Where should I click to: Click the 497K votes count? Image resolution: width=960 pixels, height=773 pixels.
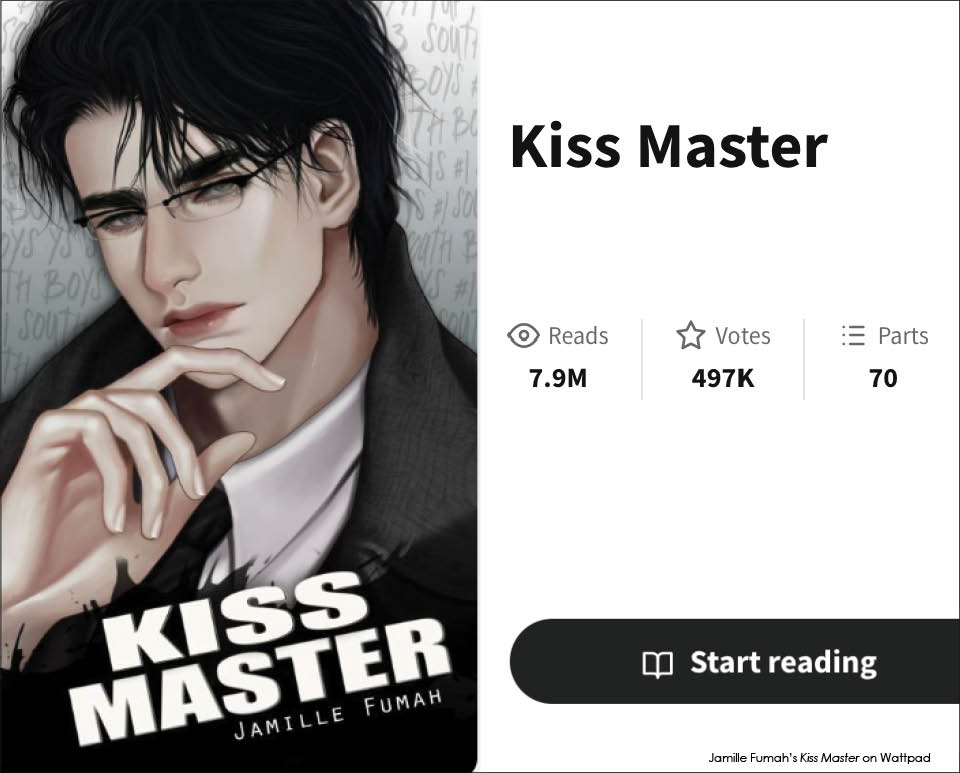(722, 378)
